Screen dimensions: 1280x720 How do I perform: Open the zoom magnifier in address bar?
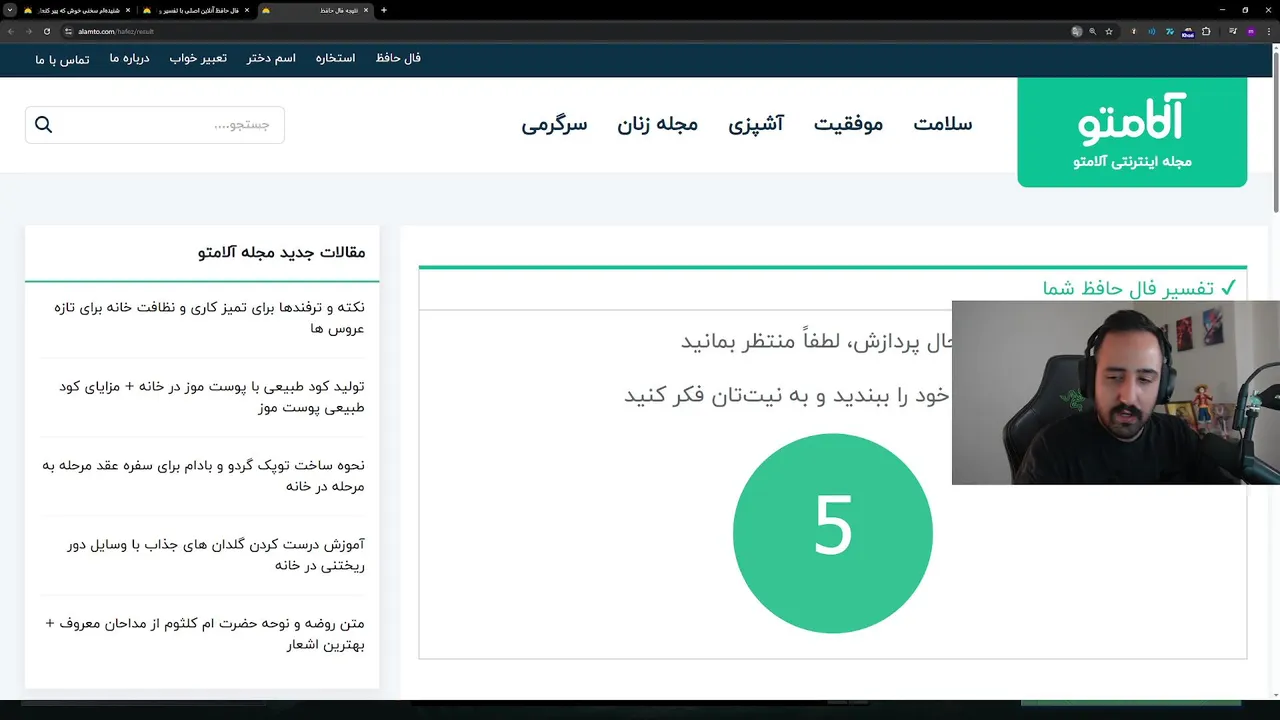(1092, 31)
